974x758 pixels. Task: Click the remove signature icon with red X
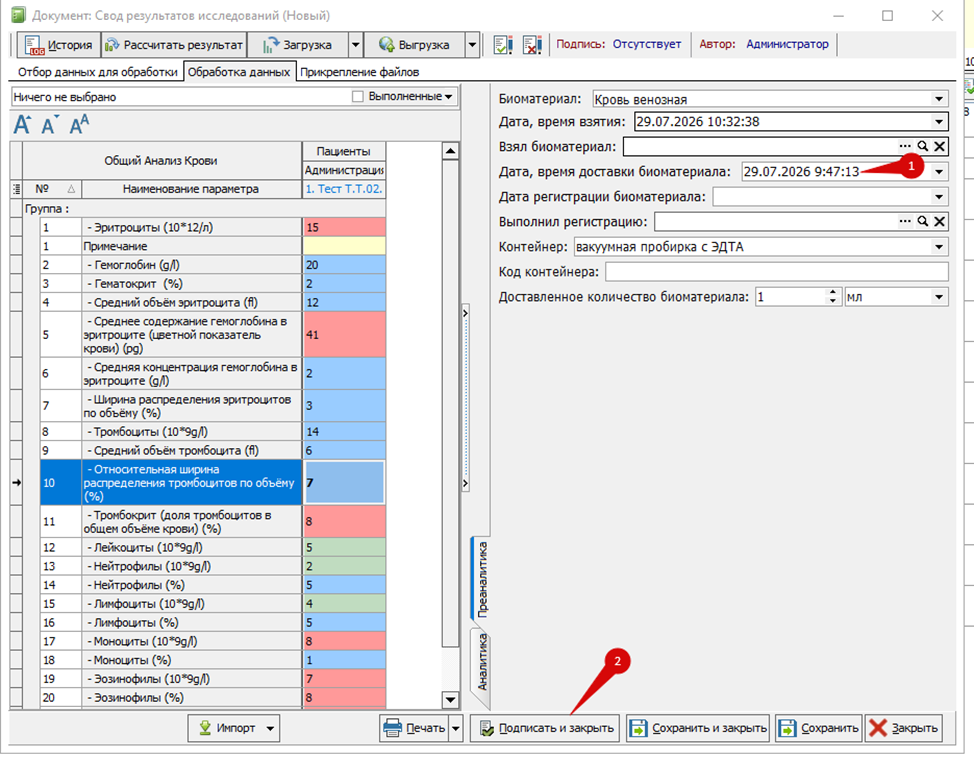coord(532,45)
